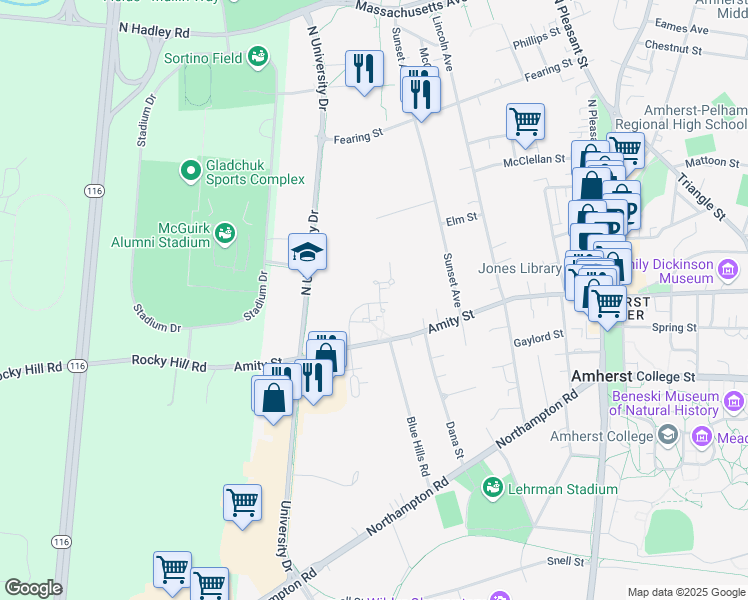This screenshot has width=748, height=600.
Task: Click the Northampton Rd label near Lehrman Stadium
Action: 537,419
